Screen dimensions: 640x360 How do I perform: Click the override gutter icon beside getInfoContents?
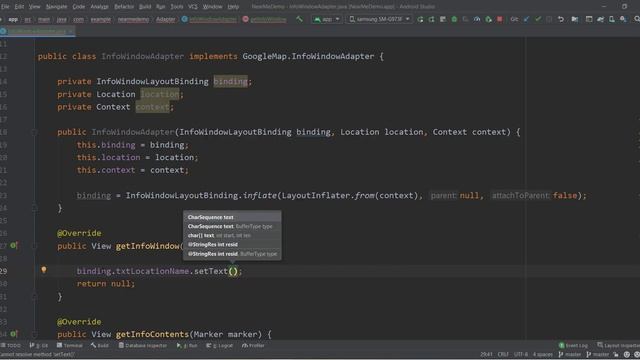(13, 334)
